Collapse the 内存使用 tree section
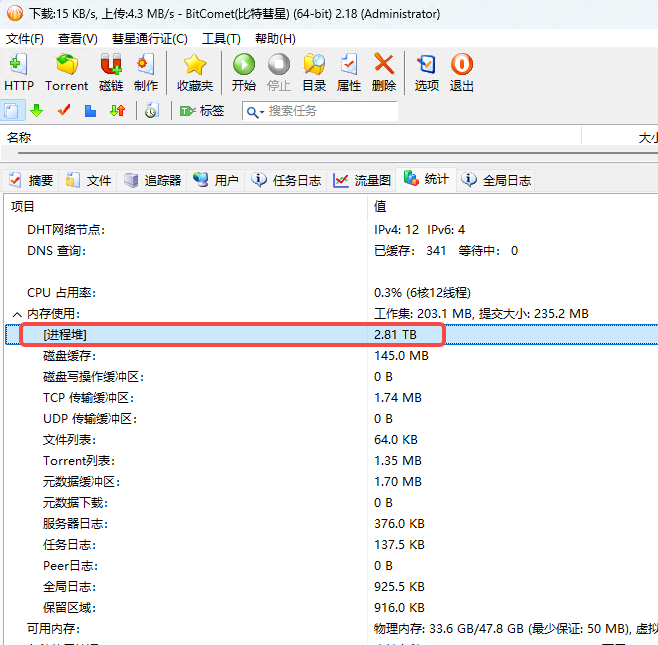Viewport: 658px width, 645px height. tap(17, 314)
